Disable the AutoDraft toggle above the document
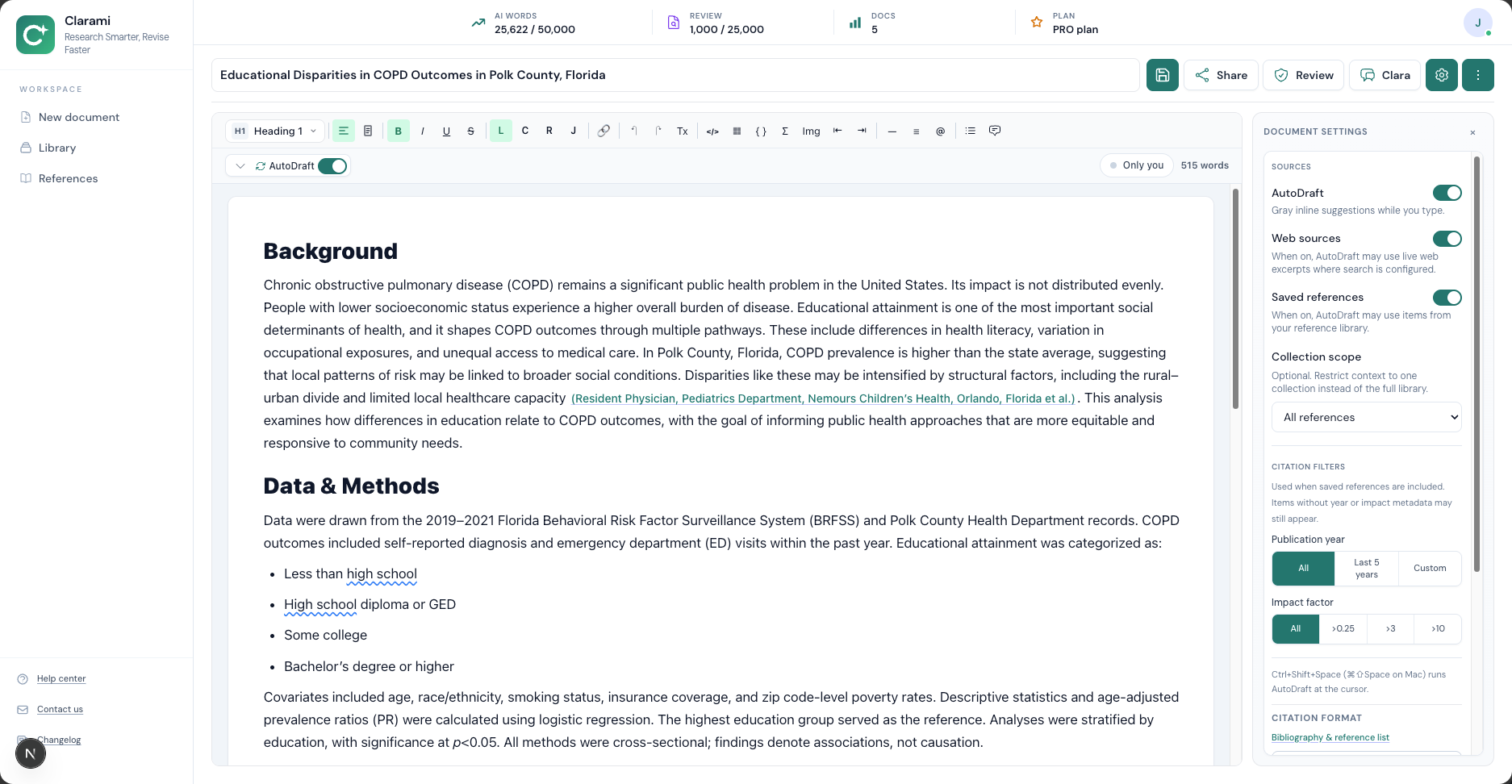This screenshot has height=784, width=1512. [332, 165]
